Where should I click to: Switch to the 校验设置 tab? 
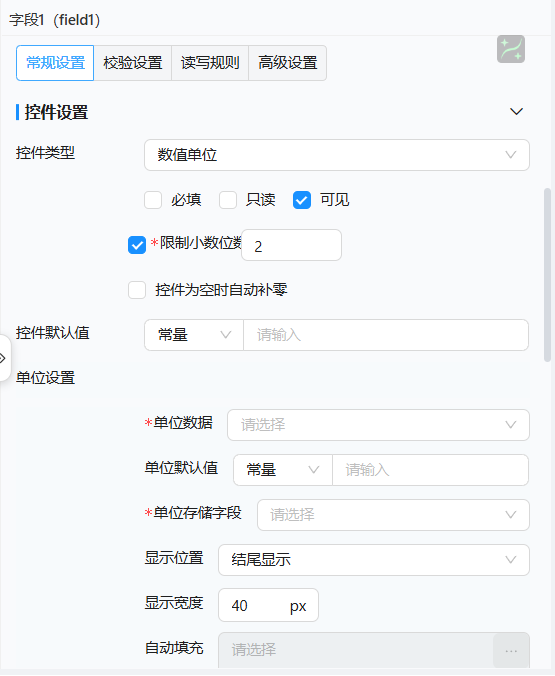[132, 63]
